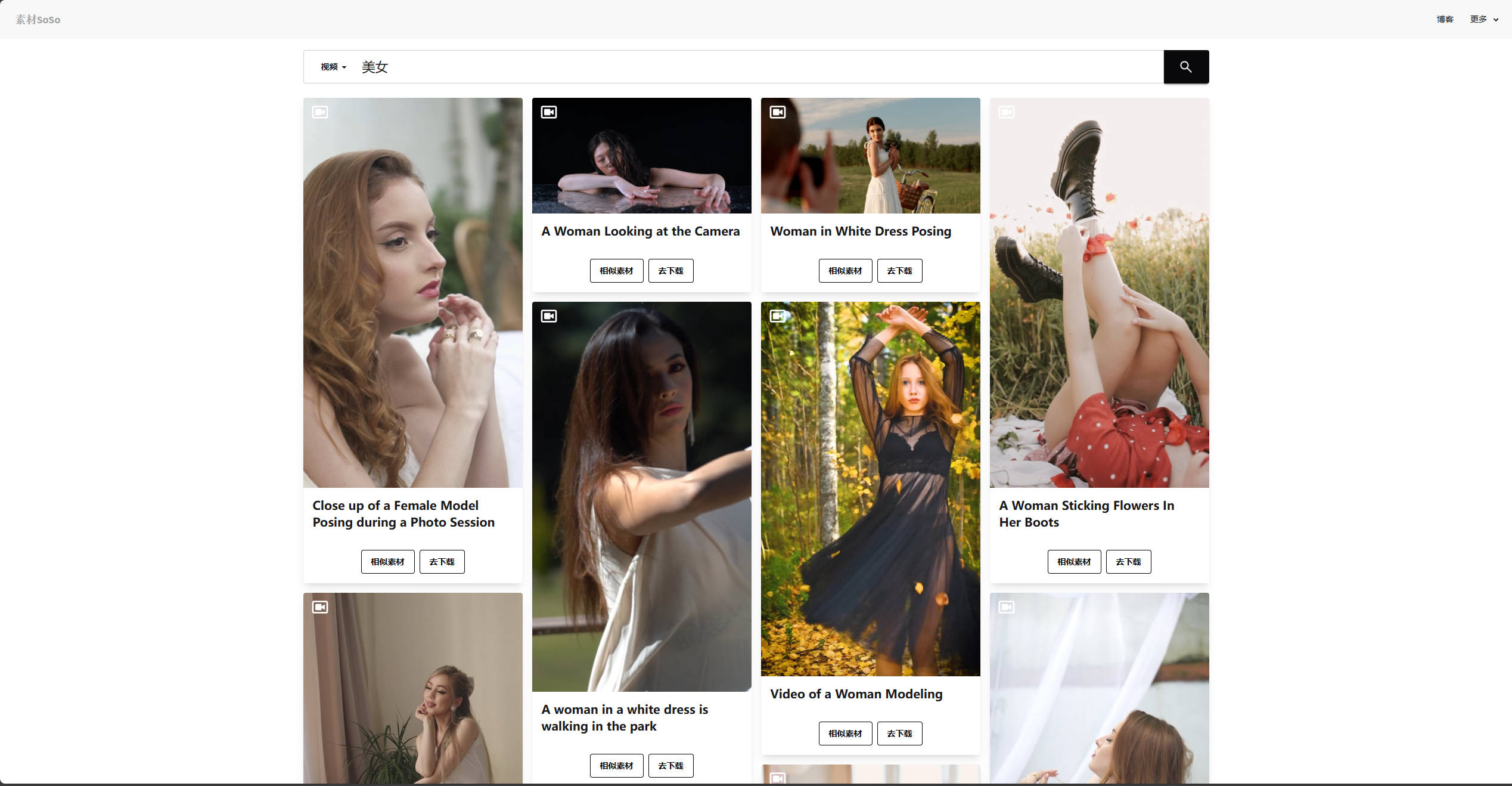Open the 视频 media type dropdown
The height and width of the screenshot is (786, 1512).
coord(333,67)
